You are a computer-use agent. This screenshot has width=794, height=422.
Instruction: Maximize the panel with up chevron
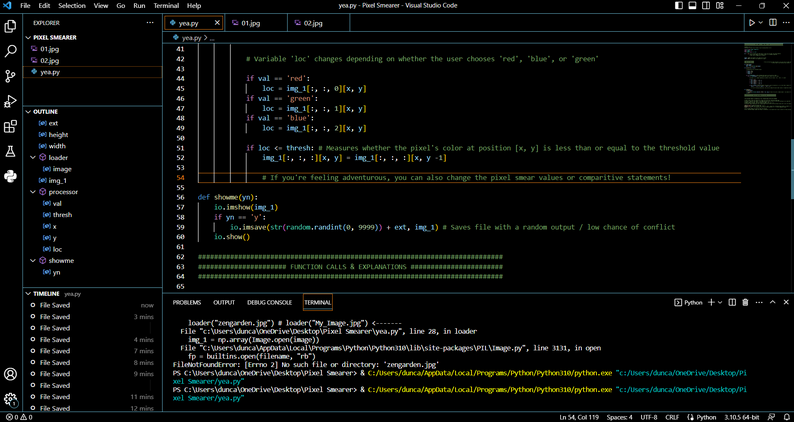[773, 302]
